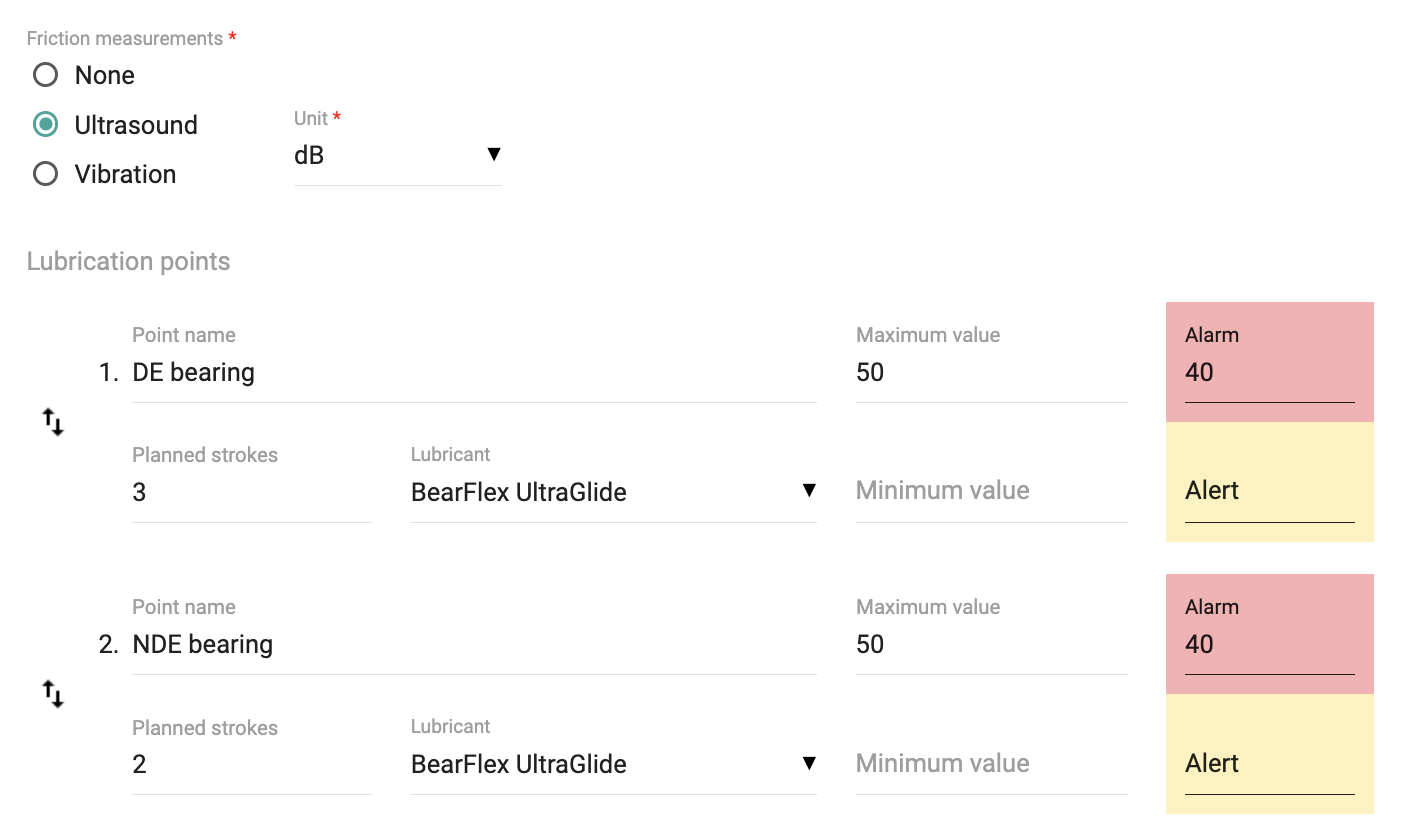Click reorder arrows icon for DE bearing
Screen dimensions: 1410x836
pyautogui.click(x=53, y=423)
